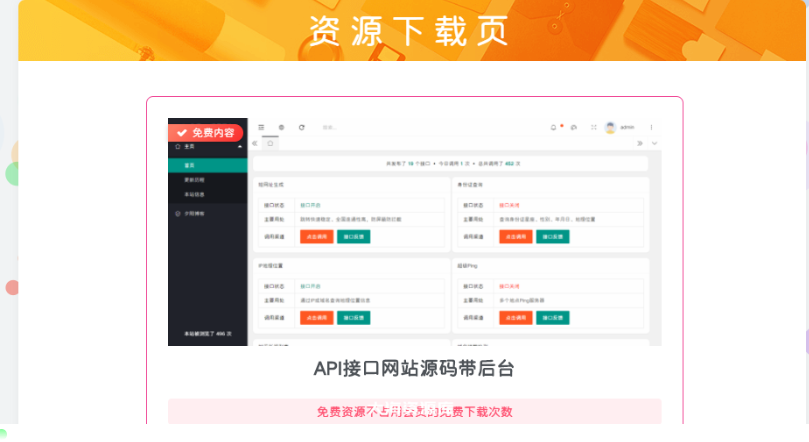Image resolution: width=809 pixels, height=442 pixels.
Task: Expand the tab bar down-chevron dropdown
Action: pyautogui.click(x=654, y=143)
